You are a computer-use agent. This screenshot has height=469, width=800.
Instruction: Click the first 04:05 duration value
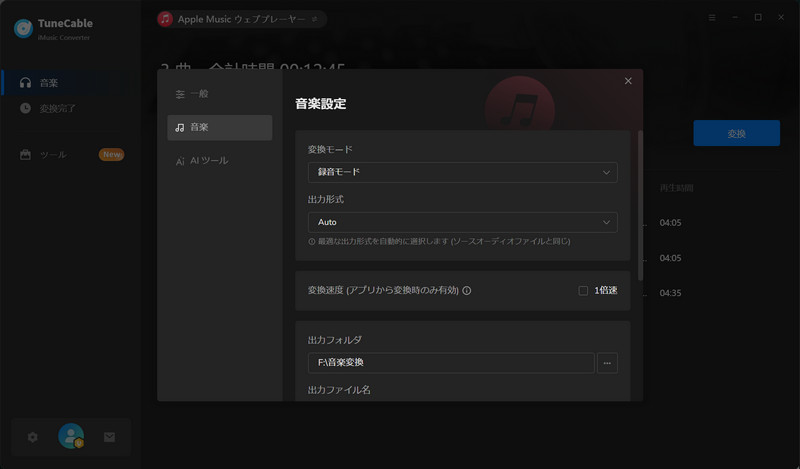670,223
